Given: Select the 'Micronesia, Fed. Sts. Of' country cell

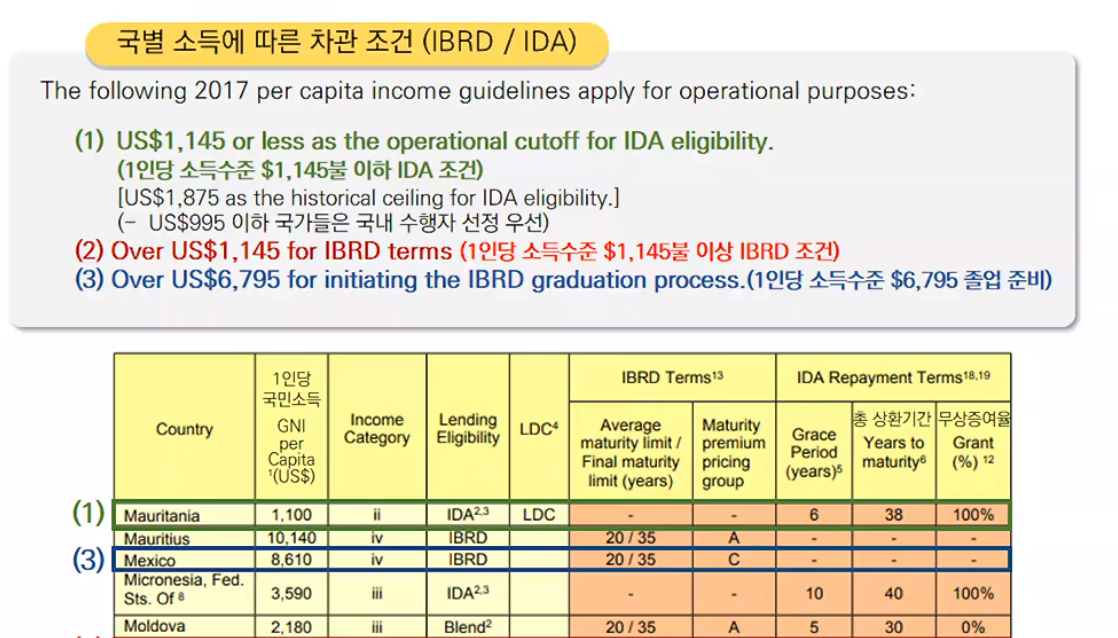Looking at the screenshot, I should 183,590.
